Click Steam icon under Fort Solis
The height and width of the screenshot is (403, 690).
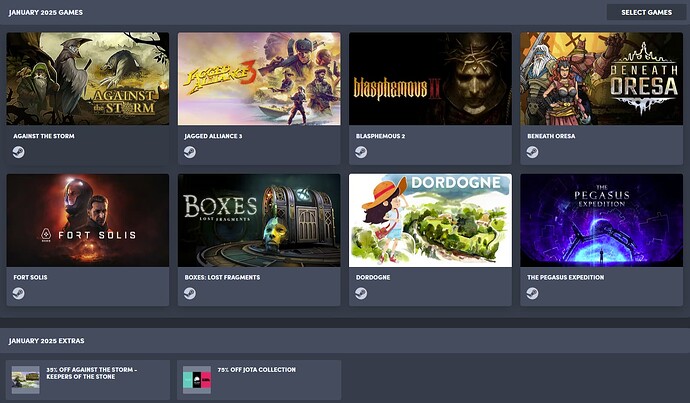pyautogui.click(x=18, y=293)
